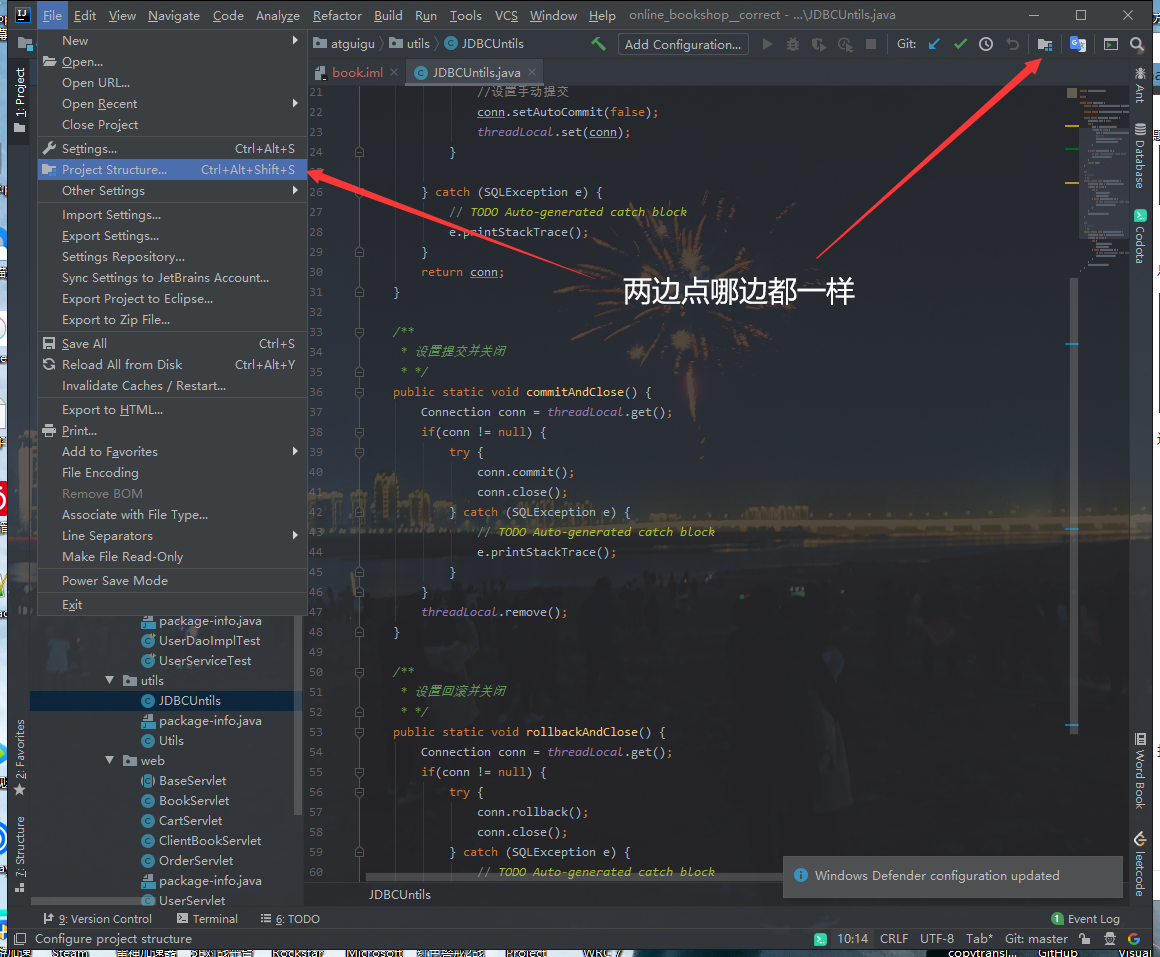Open Project Structure toolbar icon
The height and width of the screenshot is (957, 1160).
1045,44
